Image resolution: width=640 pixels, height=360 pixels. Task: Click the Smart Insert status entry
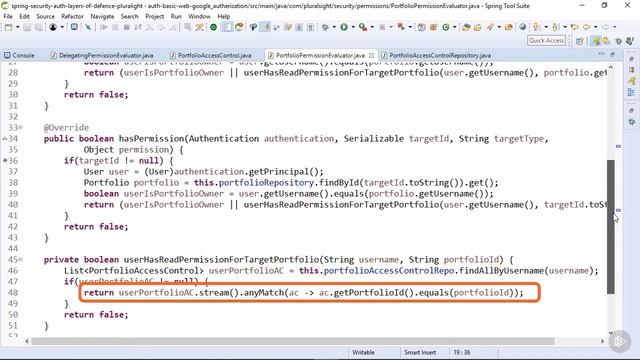pyautogui.click(x=420, y=352)
